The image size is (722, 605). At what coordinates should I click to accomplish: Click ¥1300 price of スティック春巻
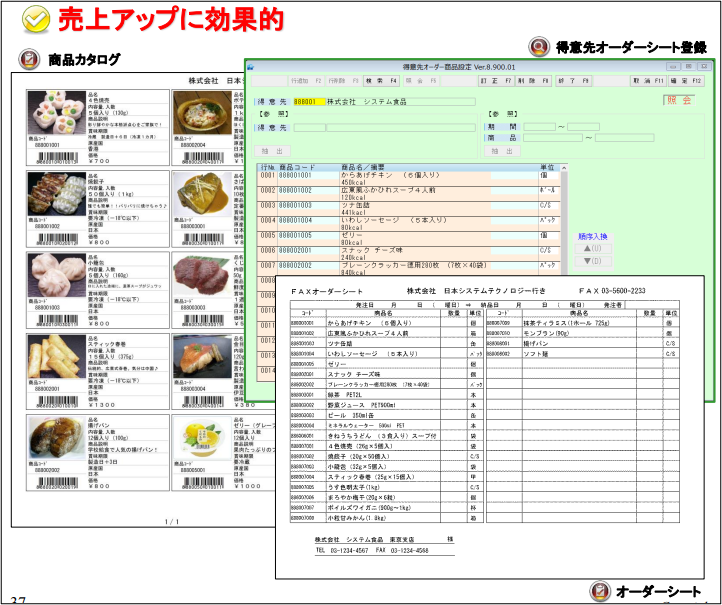[101, 405]
